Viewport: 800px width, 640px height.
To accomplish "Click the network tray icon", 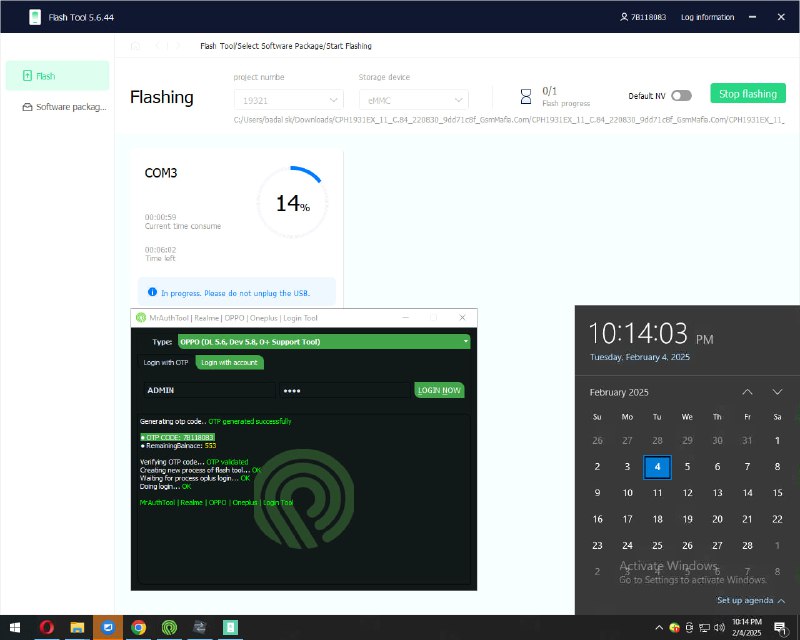I will click(x=704, y=628).
